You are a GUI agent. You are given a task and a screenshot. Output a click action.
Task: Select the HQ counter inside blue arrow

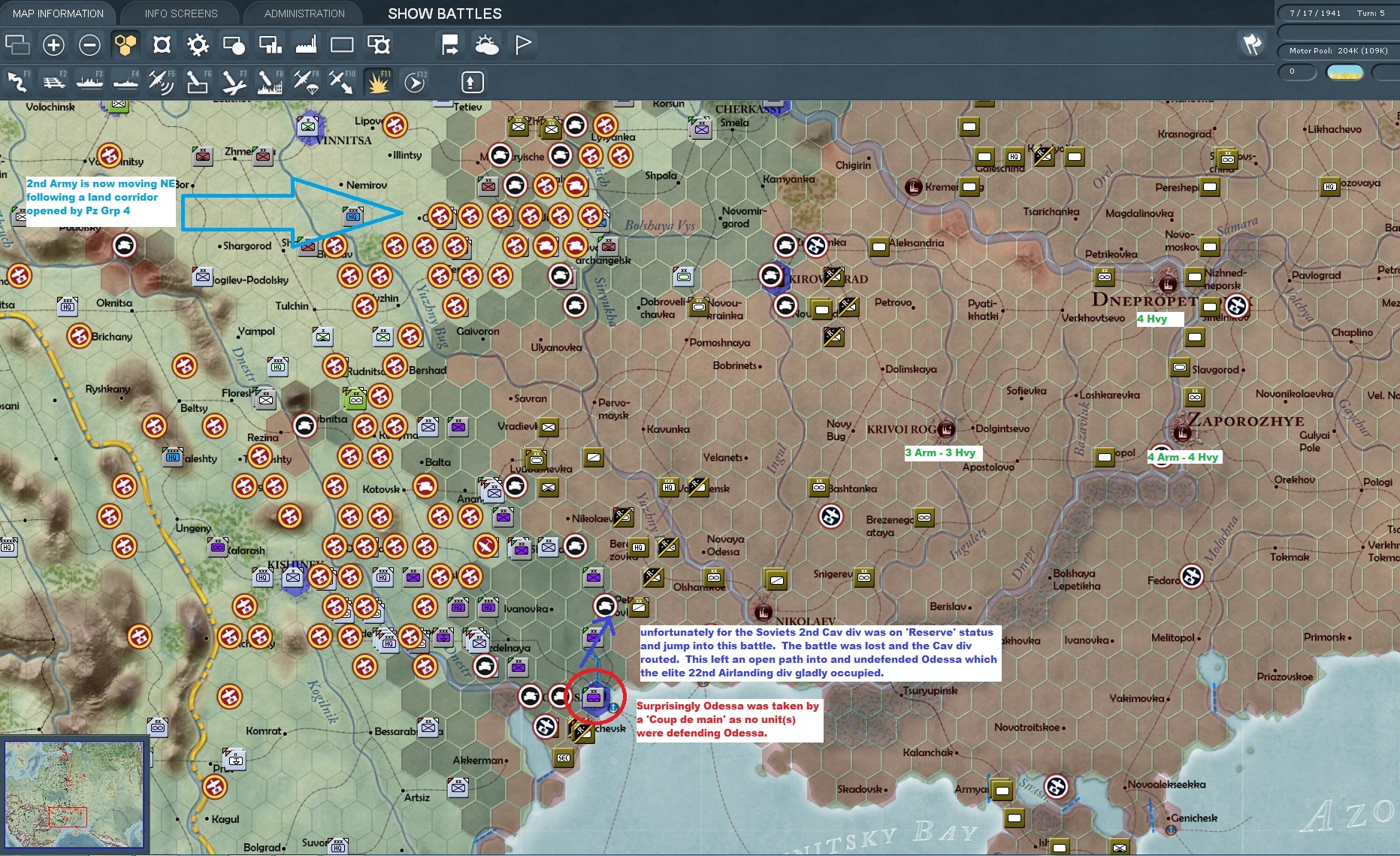coord(353,216)
